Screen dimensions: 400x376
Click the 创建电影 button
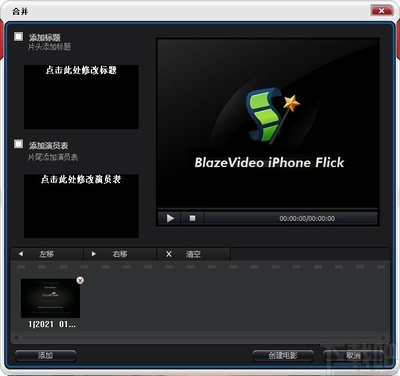click(x=283, y=356)
